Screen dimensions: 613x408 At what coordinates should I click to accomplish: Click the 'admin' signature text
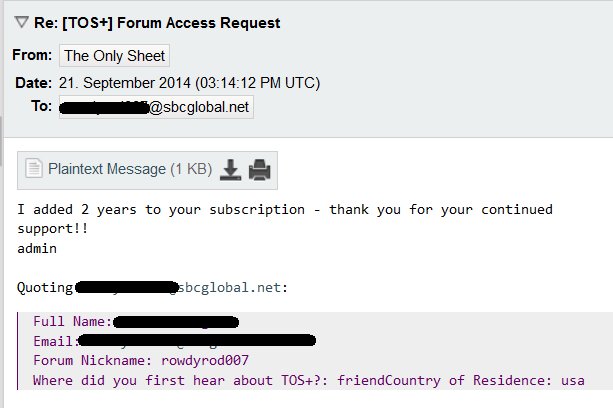(37, 249)
